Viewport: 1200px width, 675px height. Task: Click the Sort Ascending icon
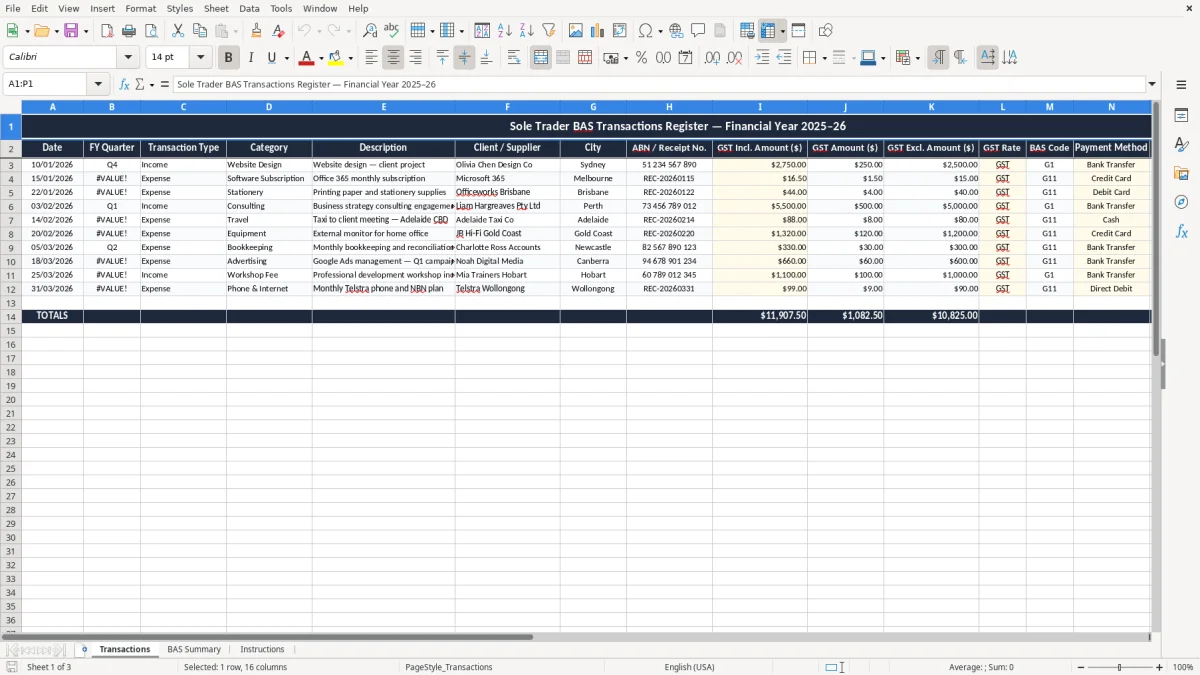pyautogui.click(x=504, y=31)
